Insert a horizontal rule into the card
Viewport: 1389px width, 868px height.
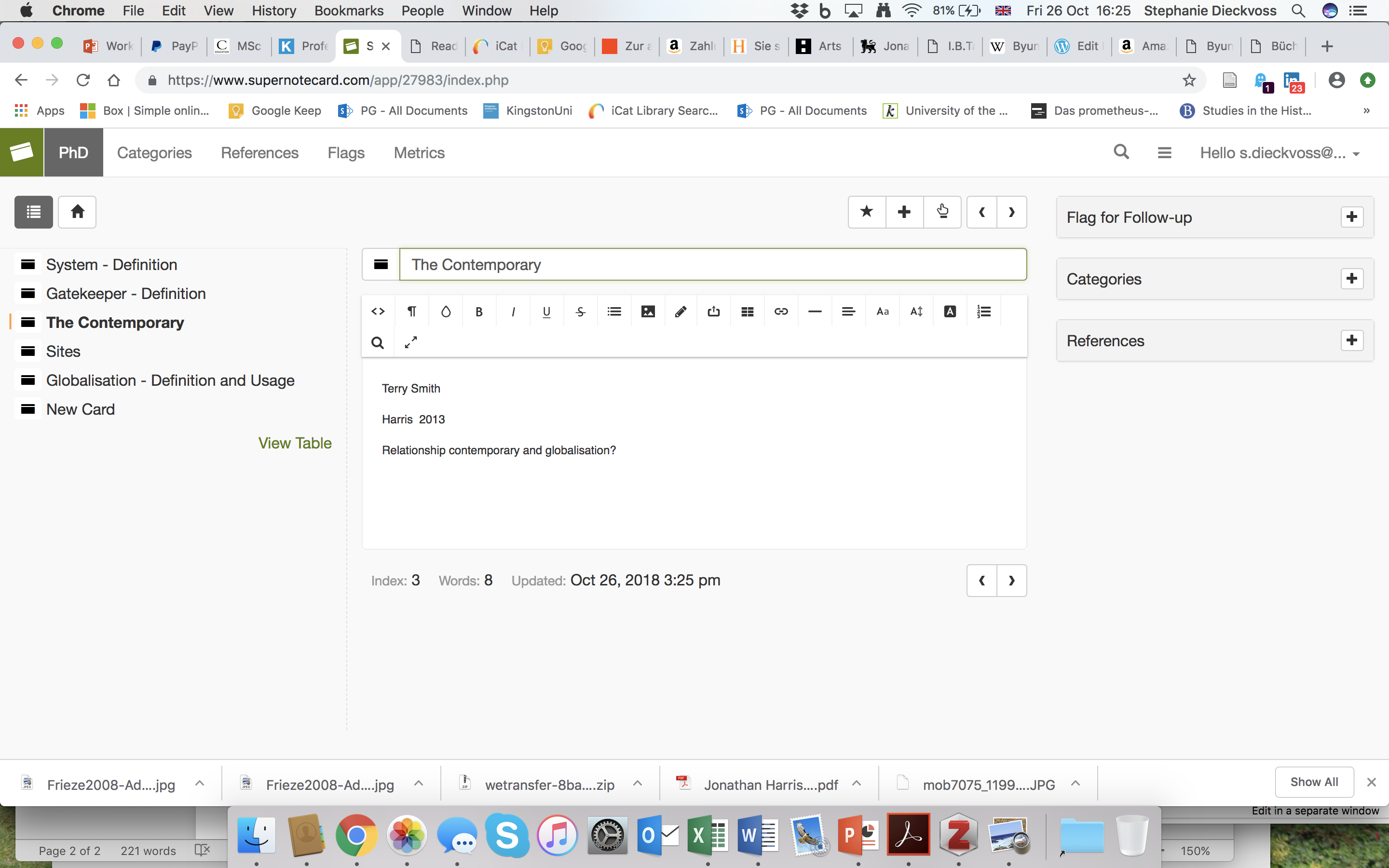click(814, 311)
